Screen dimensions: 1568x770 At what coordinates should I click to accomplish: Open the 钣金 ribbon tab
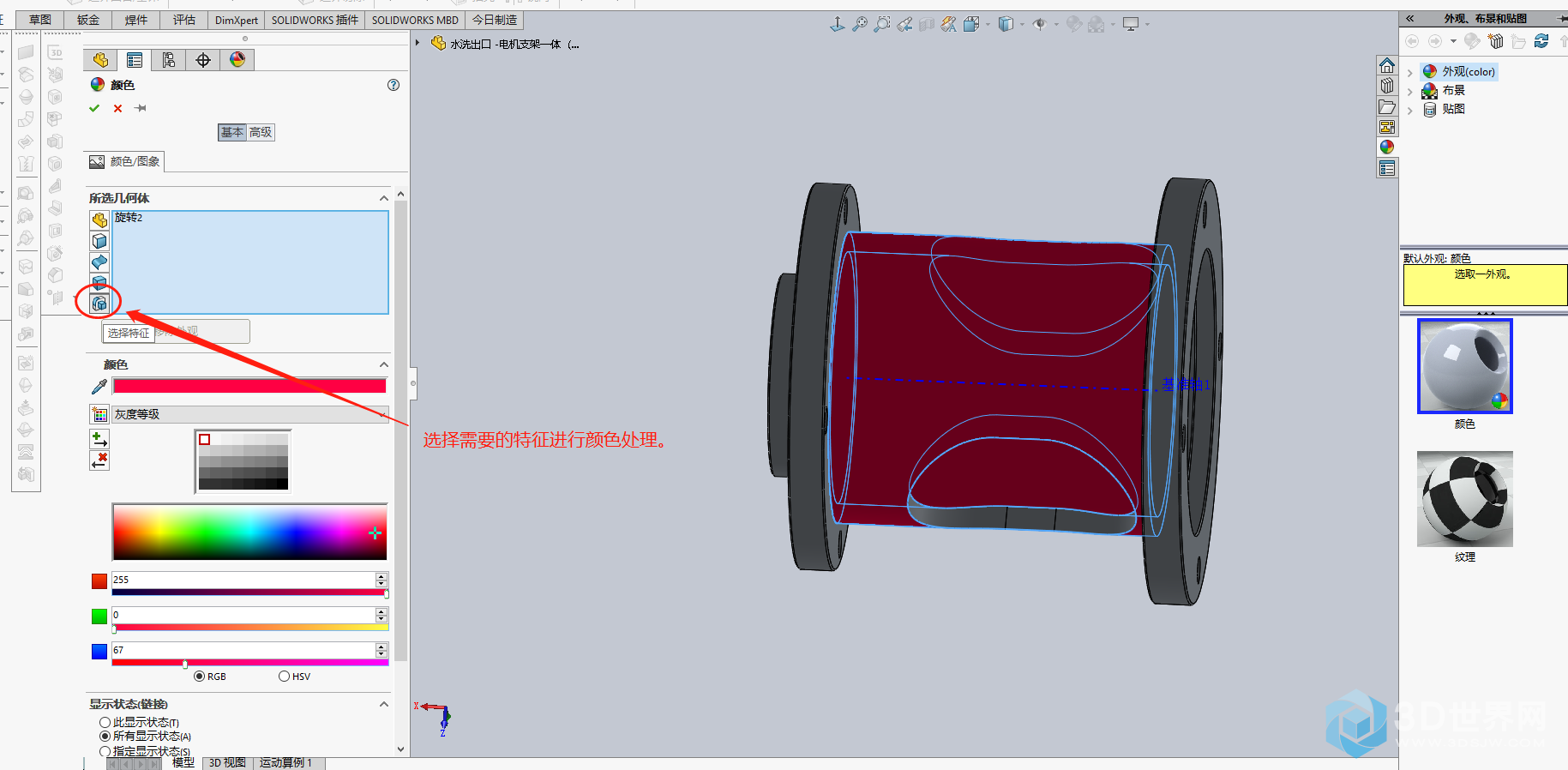pyautogui.click(x=88, y=20)
